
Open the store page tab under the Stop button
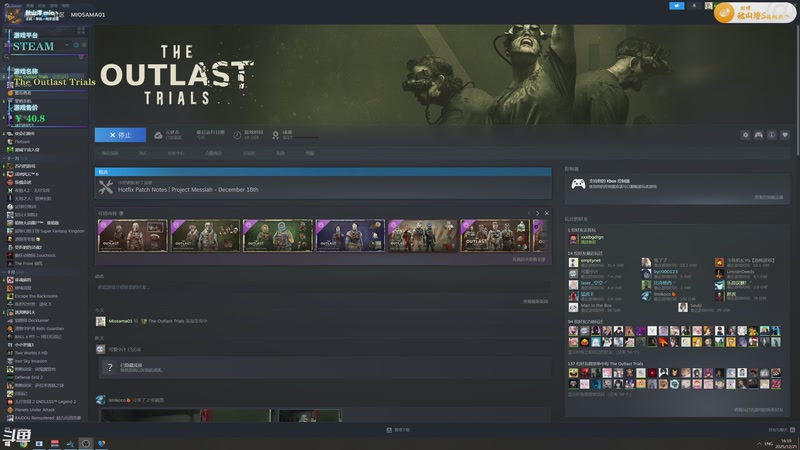point(110,153)
